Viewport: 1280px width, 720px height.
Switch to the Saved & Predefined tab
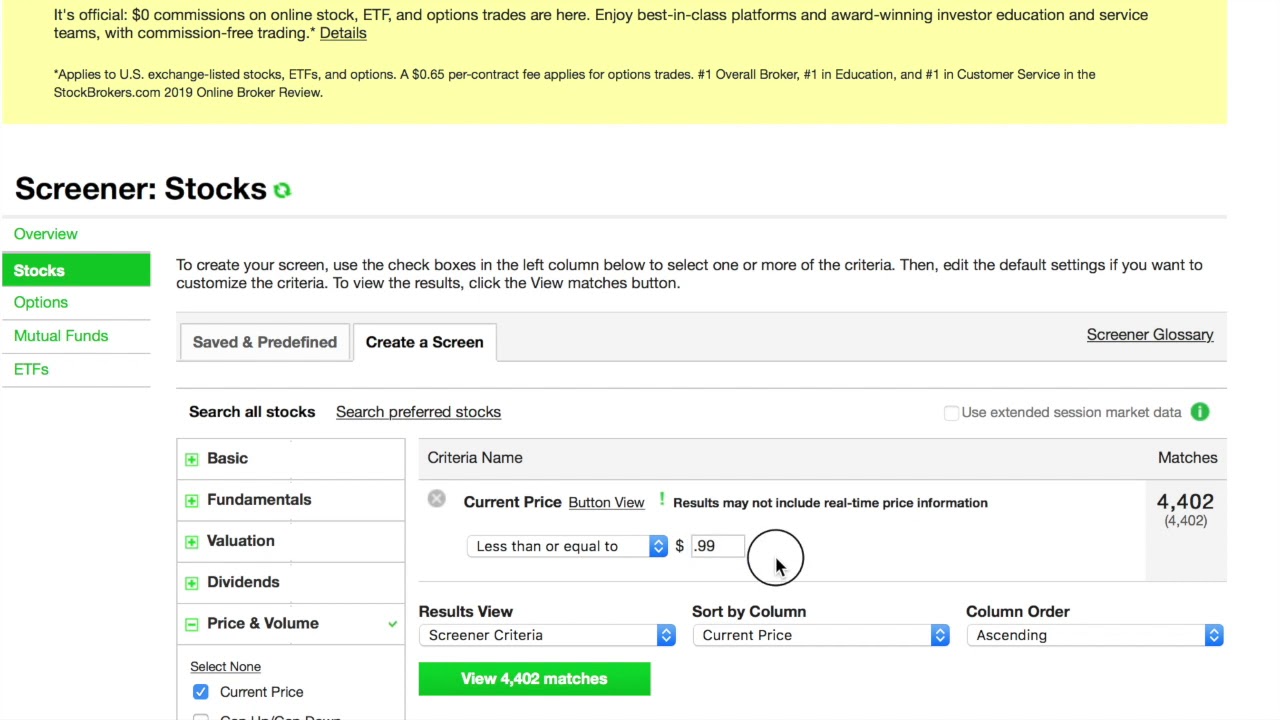pyautogui.click(x=264, y=342)
